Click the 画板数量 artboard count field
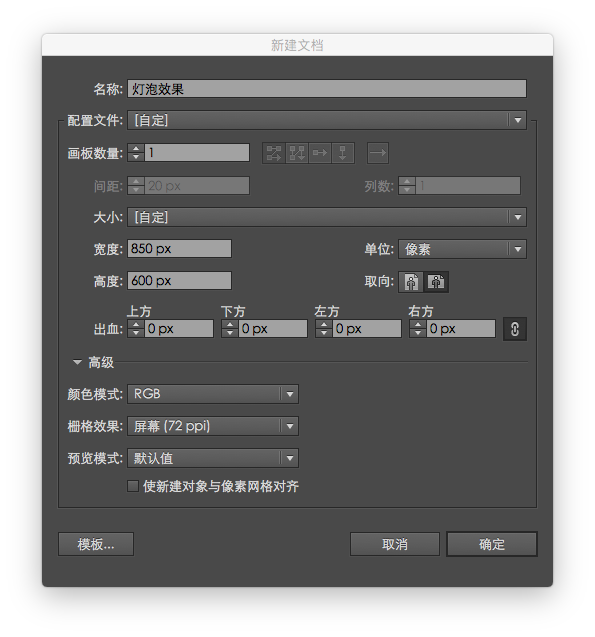 click(x=197, y=153)
